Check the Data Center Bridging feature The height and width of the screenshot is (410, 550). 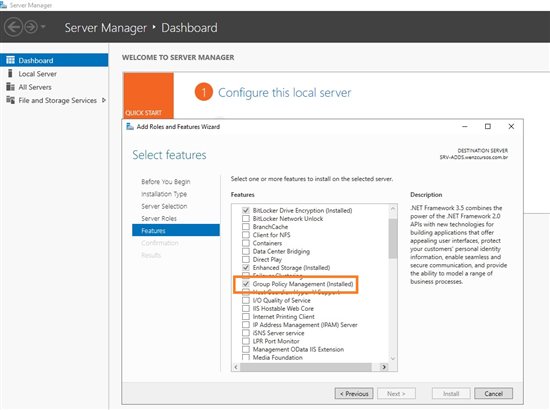point(246,251)
